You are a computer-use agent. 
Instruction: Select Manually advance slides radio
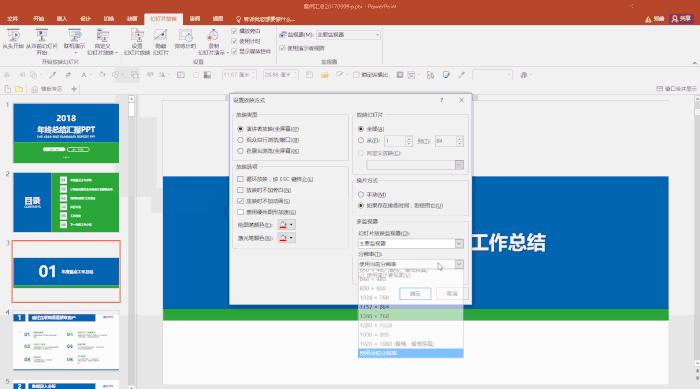(x=361, y=195)
